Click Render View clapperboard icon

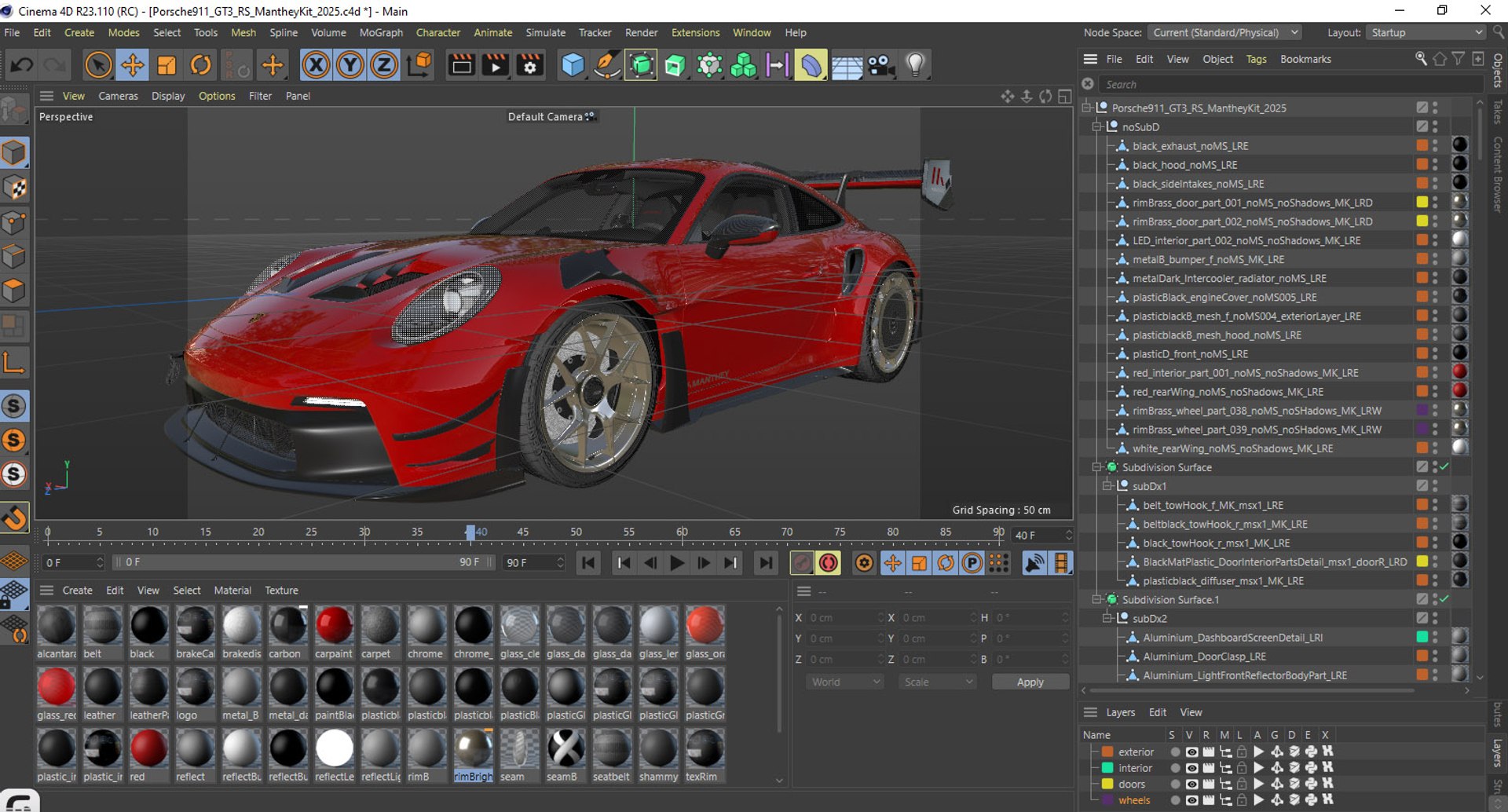point(461,64)
